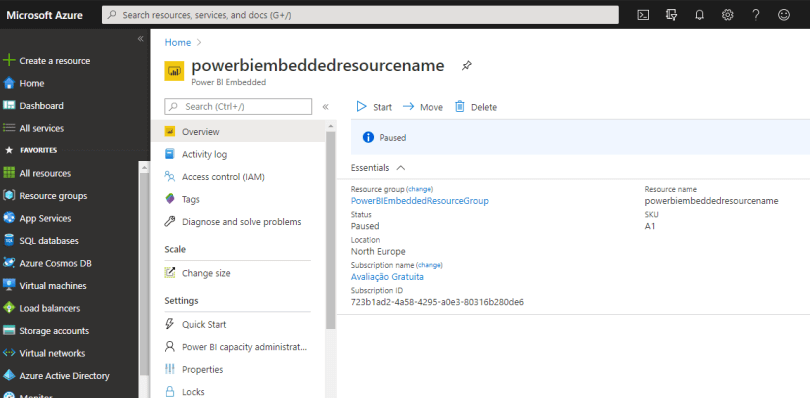The image size is (810, 398).
Task: Pin the powerbiembeddedresourcename resource to dashboard
Action: [466, 66]
